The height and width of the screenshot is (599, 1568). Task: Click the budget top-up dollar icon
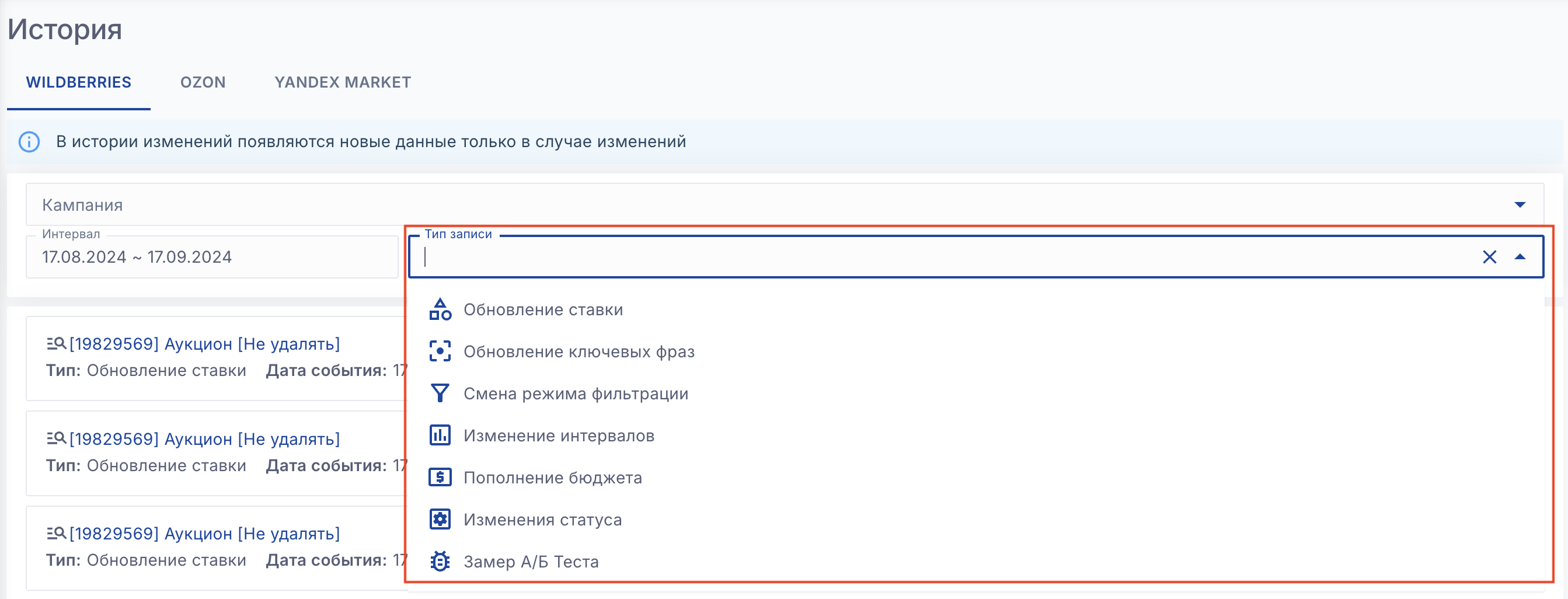(x=440, y=477)
